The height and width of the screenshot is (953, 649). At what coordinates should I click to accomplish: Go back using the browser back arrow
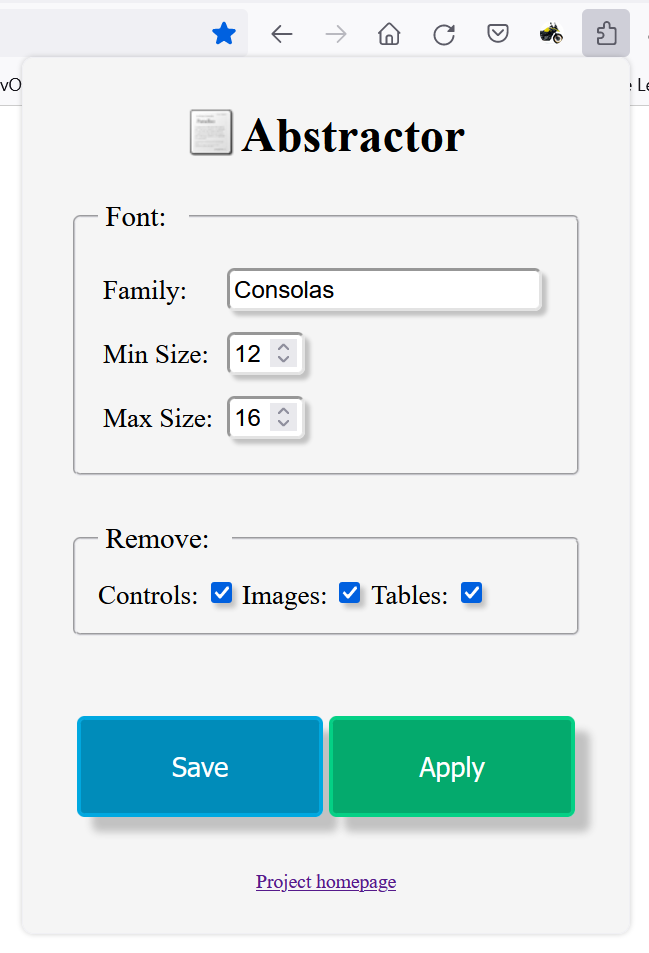click(282, 34)
